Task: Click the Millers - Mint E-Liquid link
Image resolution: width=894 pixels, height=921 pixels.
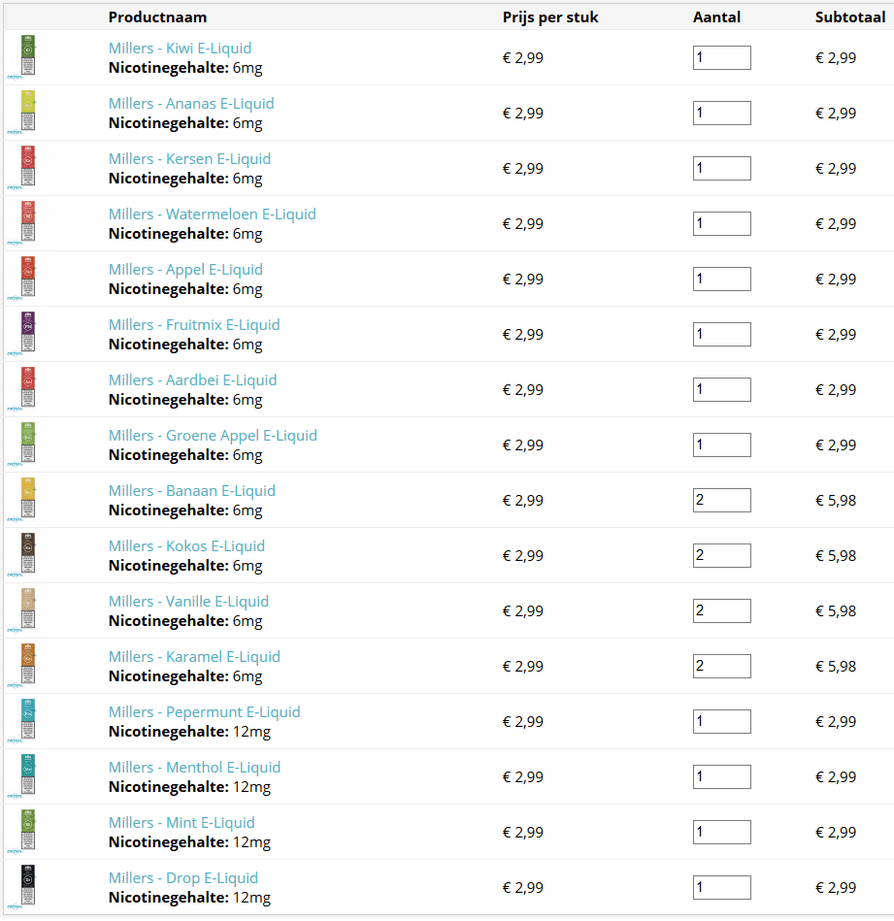Action: (x=181, y=822)
